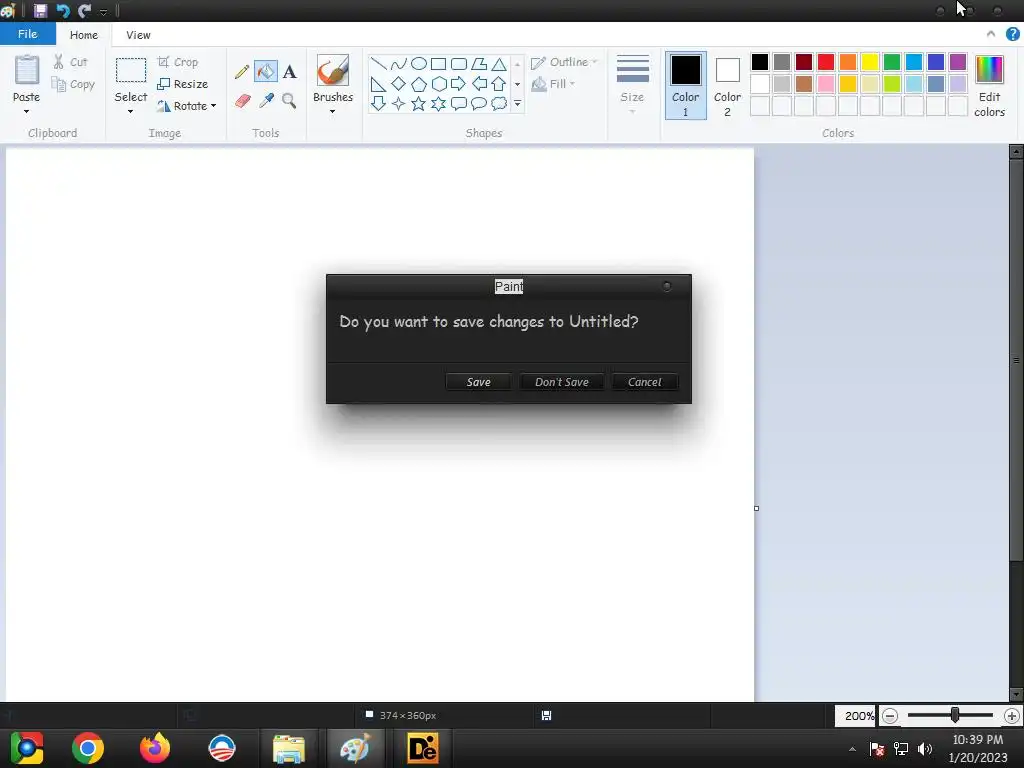Pick the Oval shape
1024x768 pixels.
coord(419,63)
